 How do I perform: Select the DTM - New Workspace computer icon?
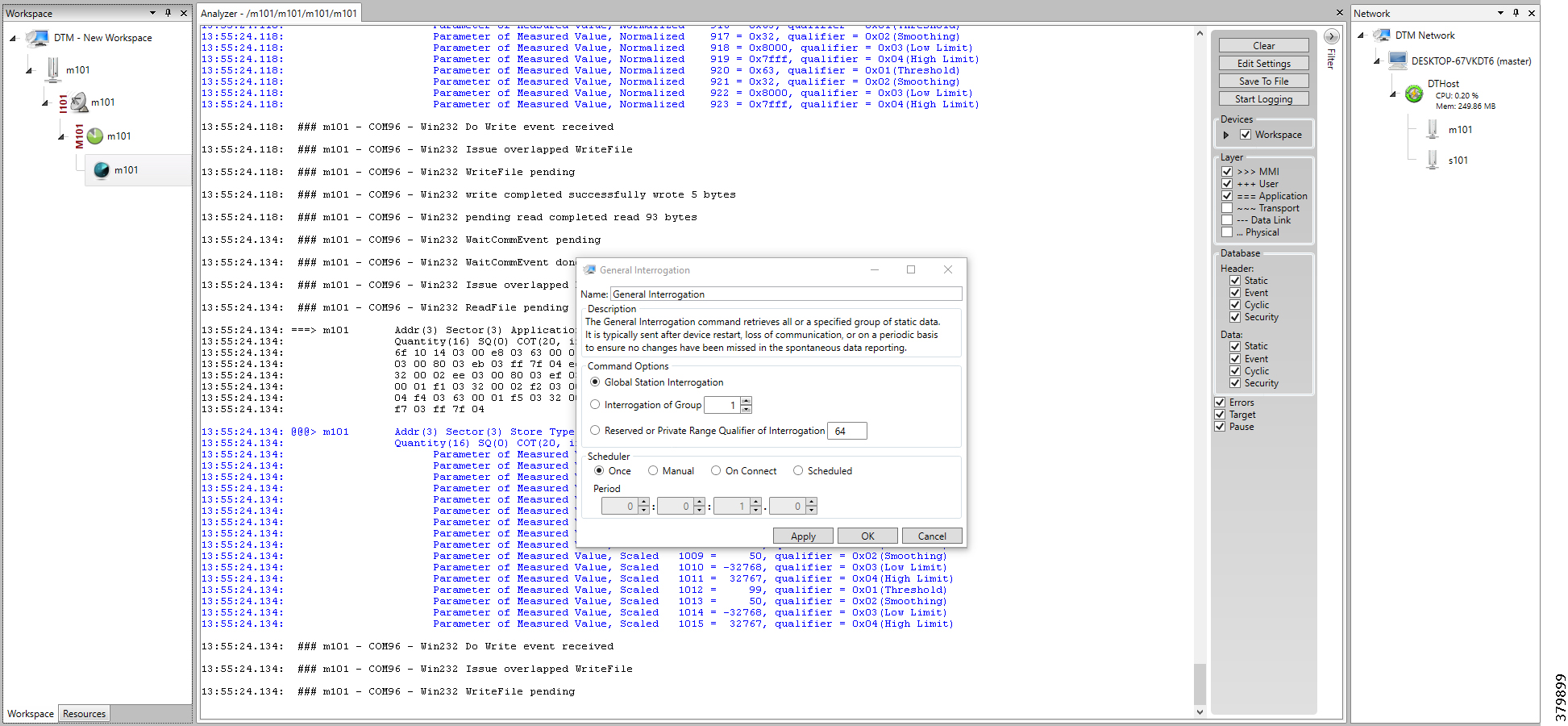[37, 38]
